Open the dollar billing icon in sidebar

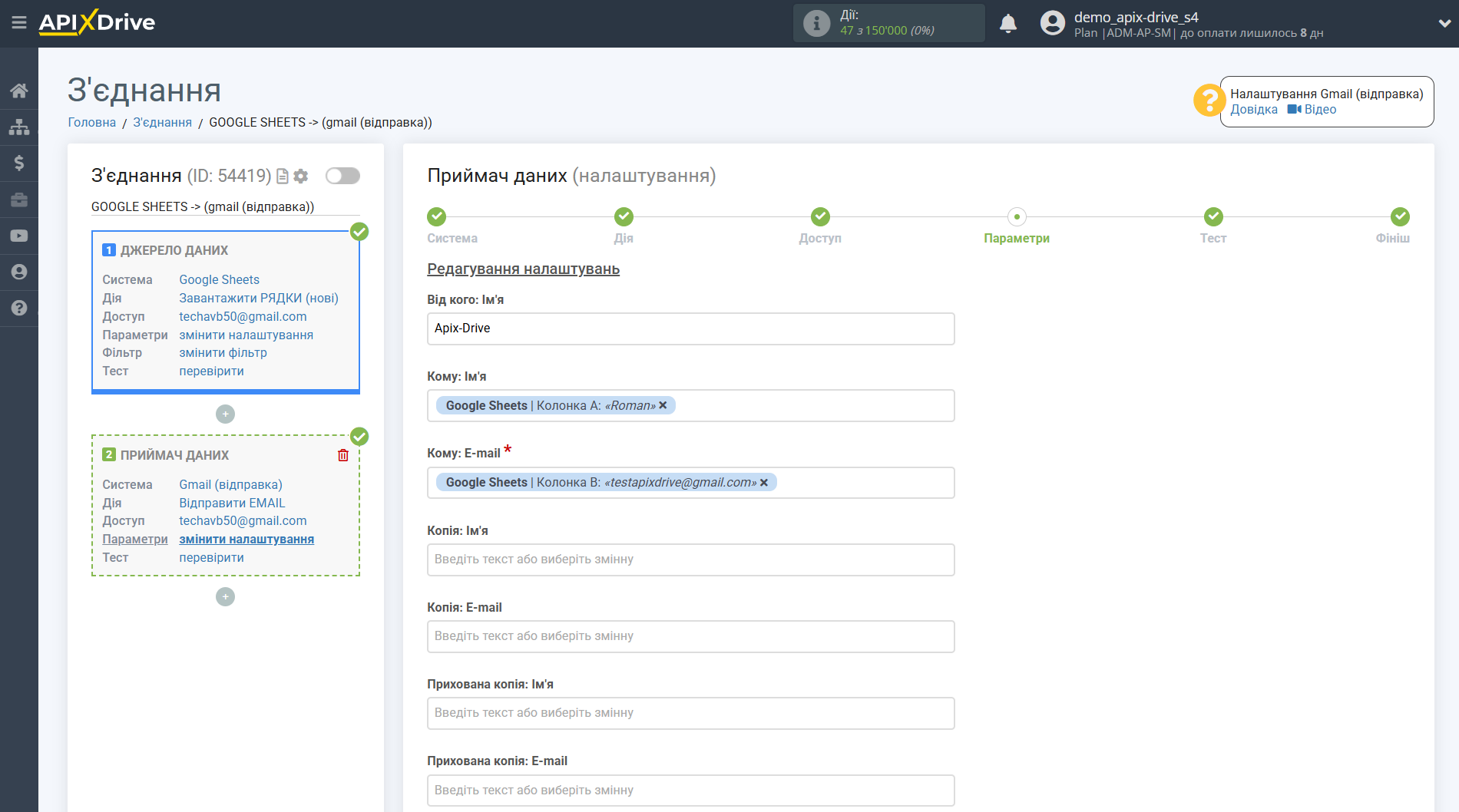(x=19, y=163)
